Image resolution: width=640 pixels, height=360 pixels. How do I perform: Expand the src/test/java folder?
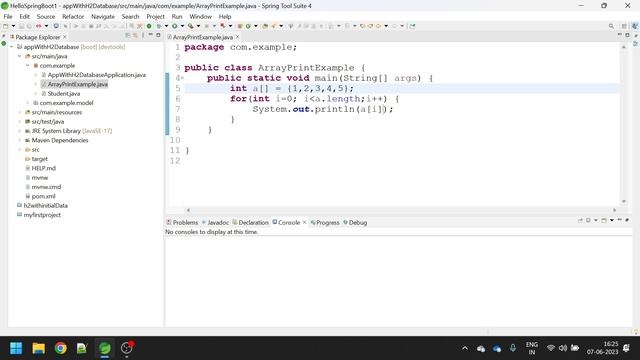coord(20,122)
